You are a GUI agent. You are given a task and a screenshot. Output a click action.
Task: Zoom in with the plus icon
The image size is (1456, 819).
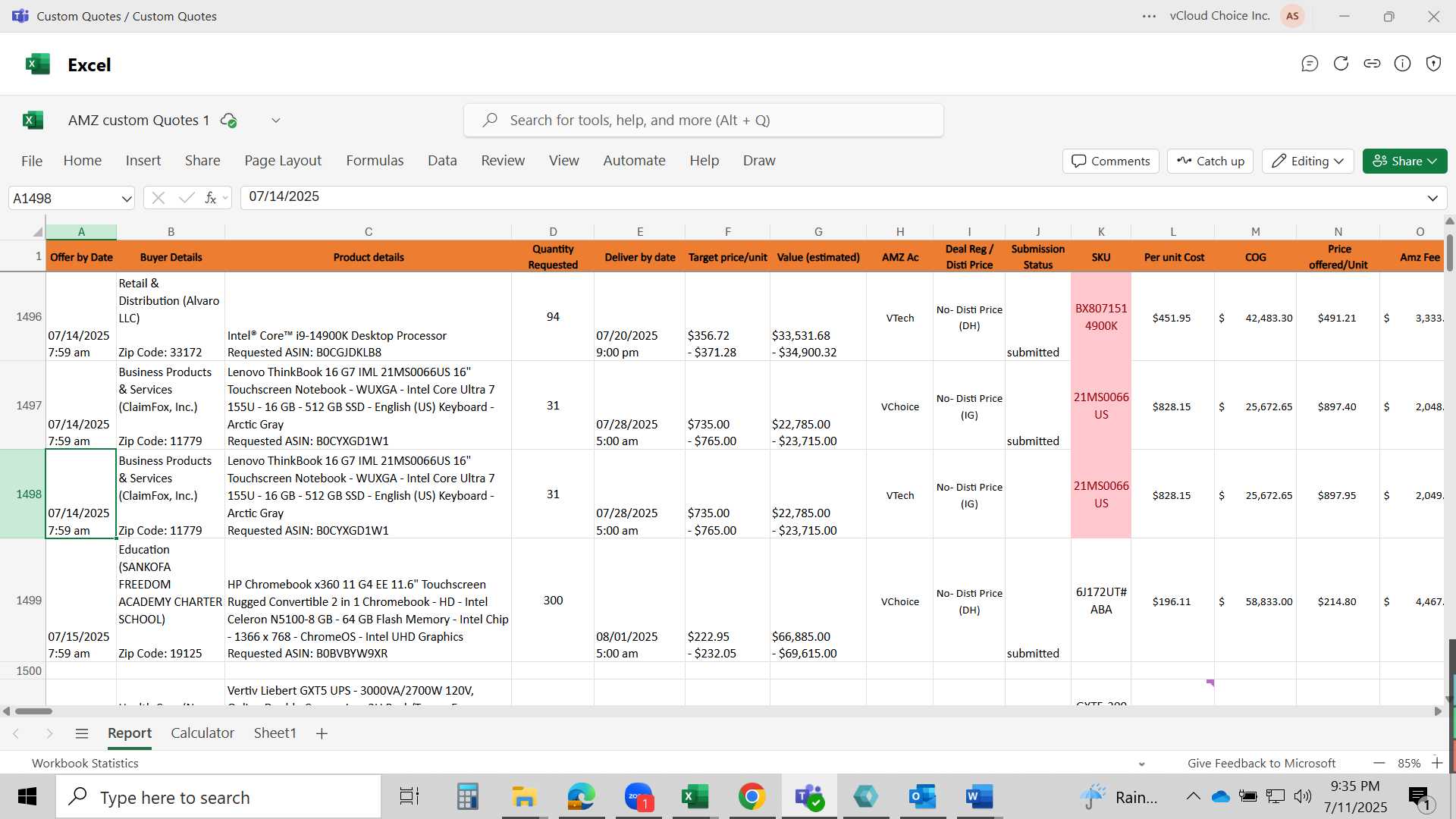click(x=1437, y=763)
